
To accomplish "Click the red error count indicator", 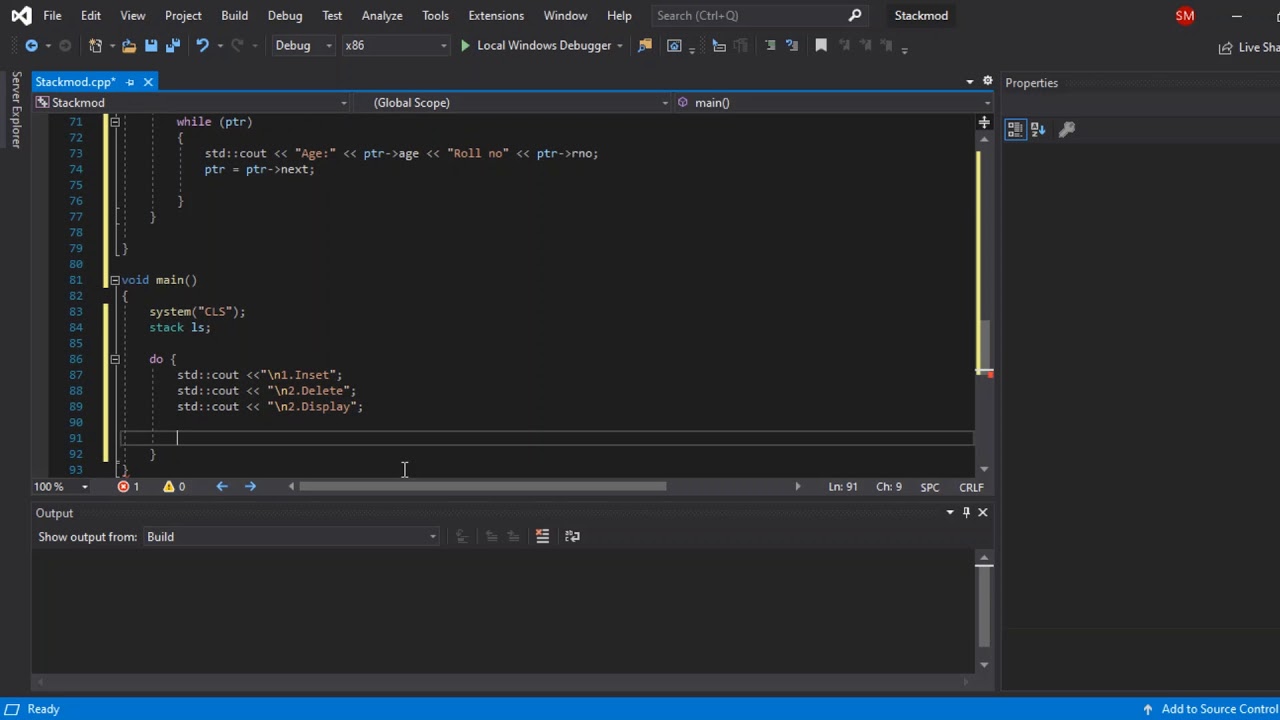I will pyautogui.click(x=129, y=487).
